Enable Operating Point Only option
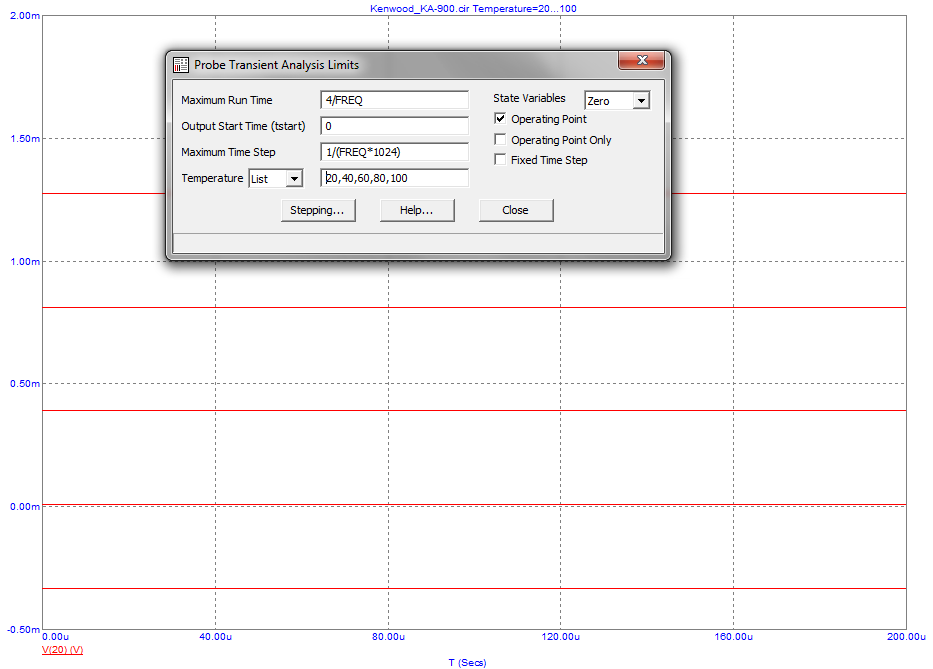The width and height of the screenshot is (933, 669). (500, 140)
